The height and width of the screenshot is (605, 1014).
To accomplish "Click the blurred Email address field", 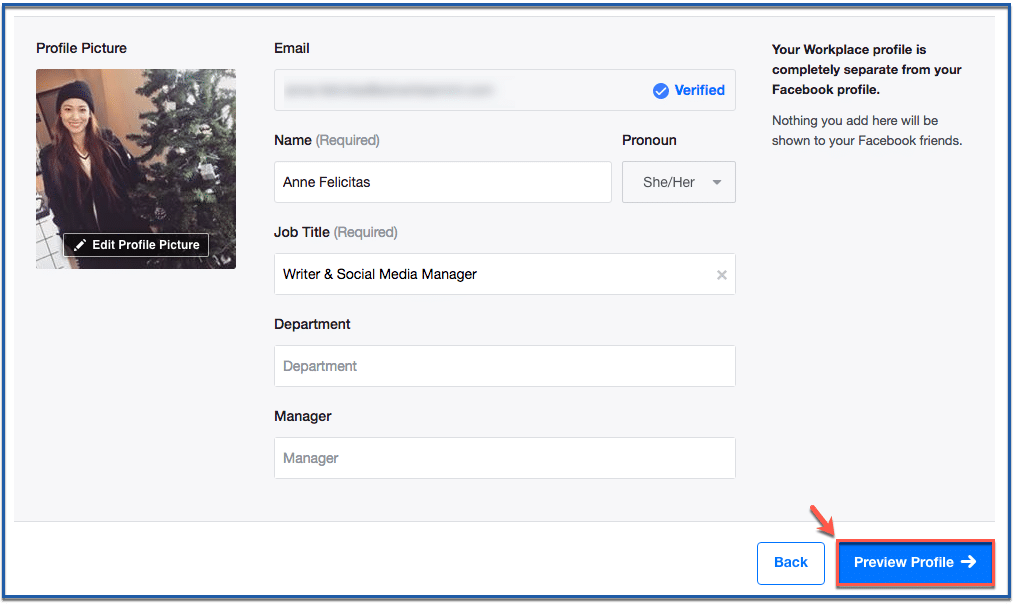I will click(504, 90).
